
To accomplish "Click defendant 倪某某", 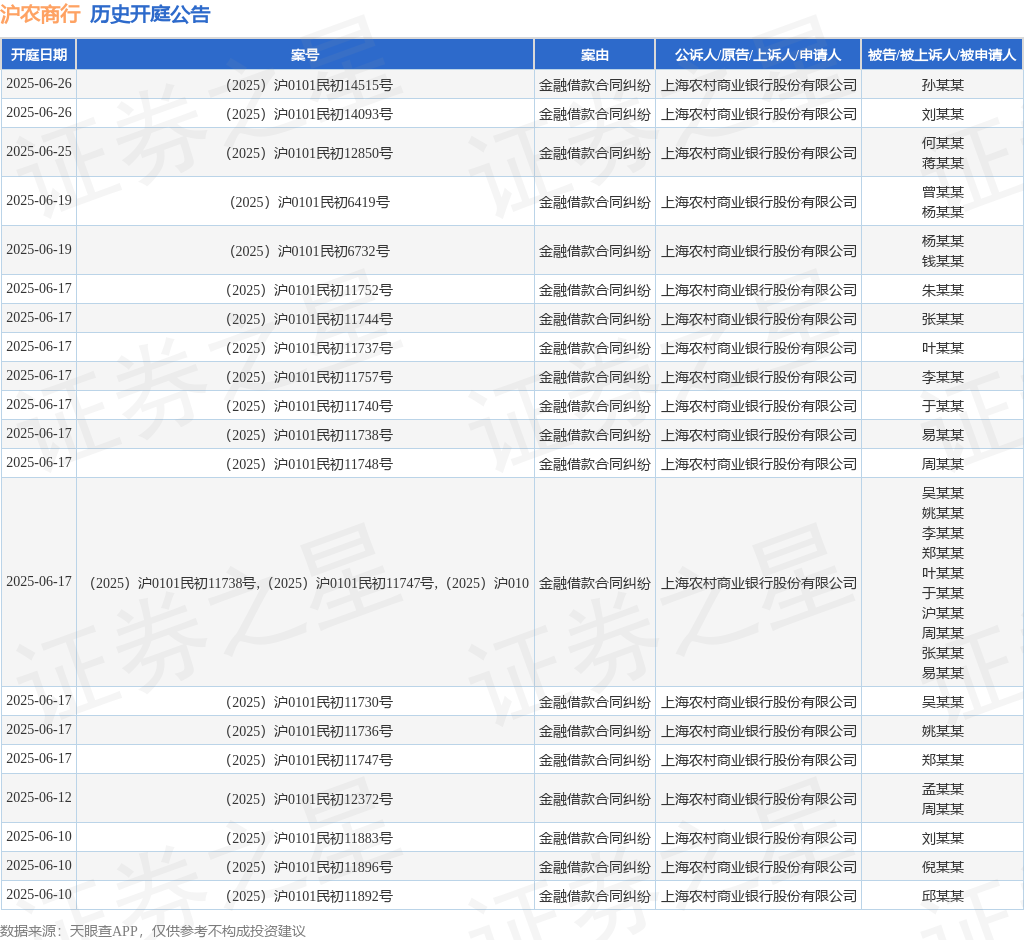I will [942, 867].
